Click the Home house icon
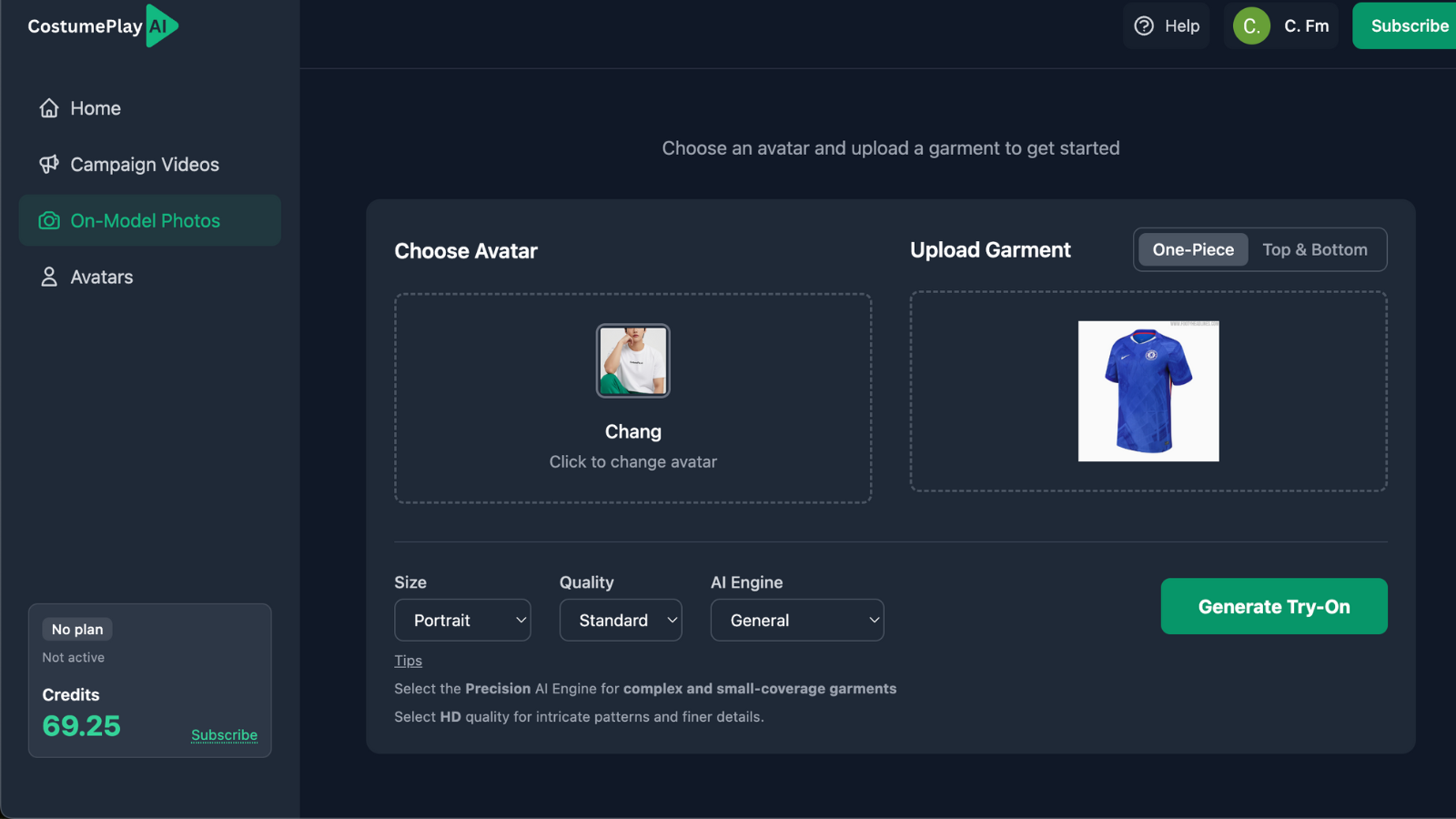 click(49, 108)
